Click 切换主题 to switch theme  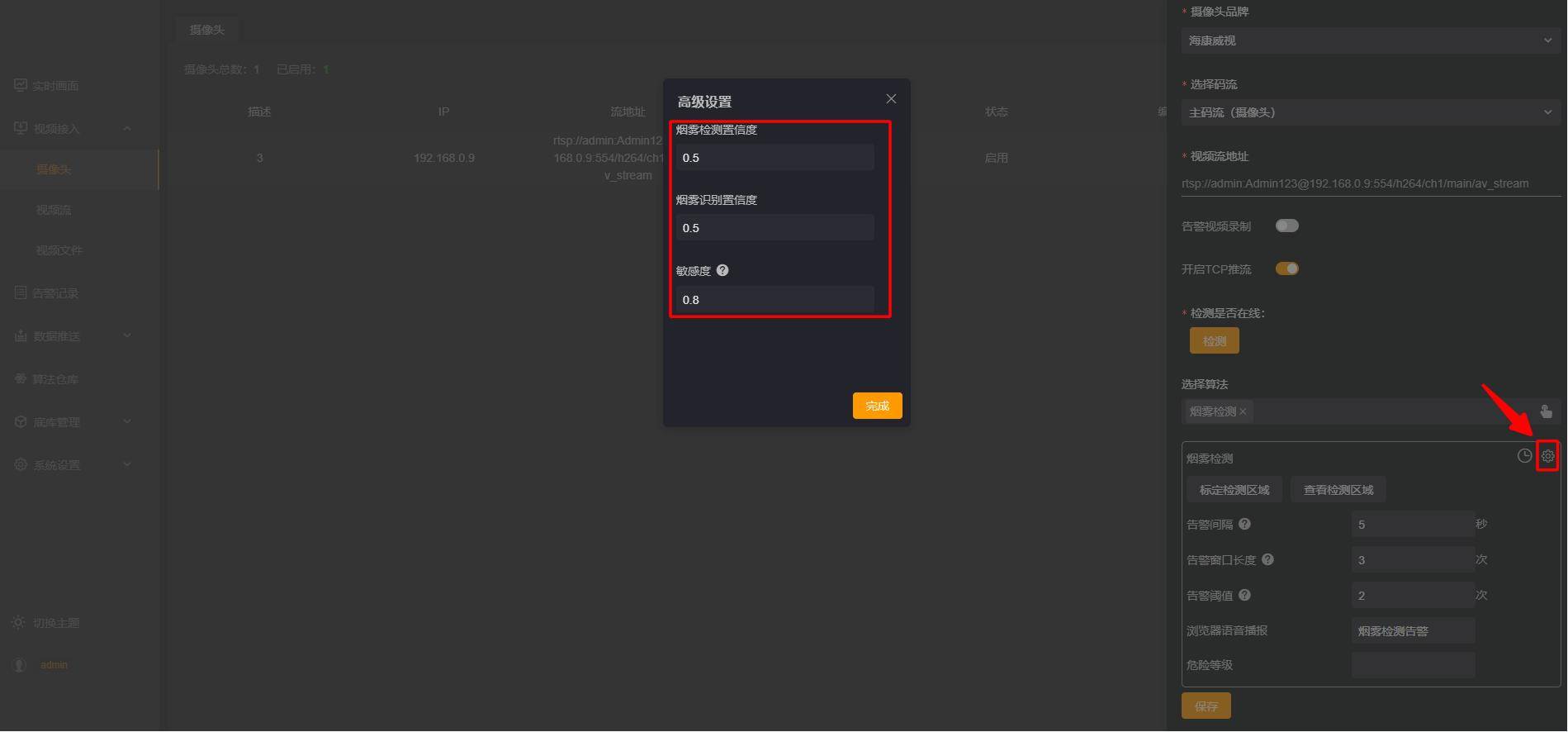pyautogui.click(x=56, y=623)
